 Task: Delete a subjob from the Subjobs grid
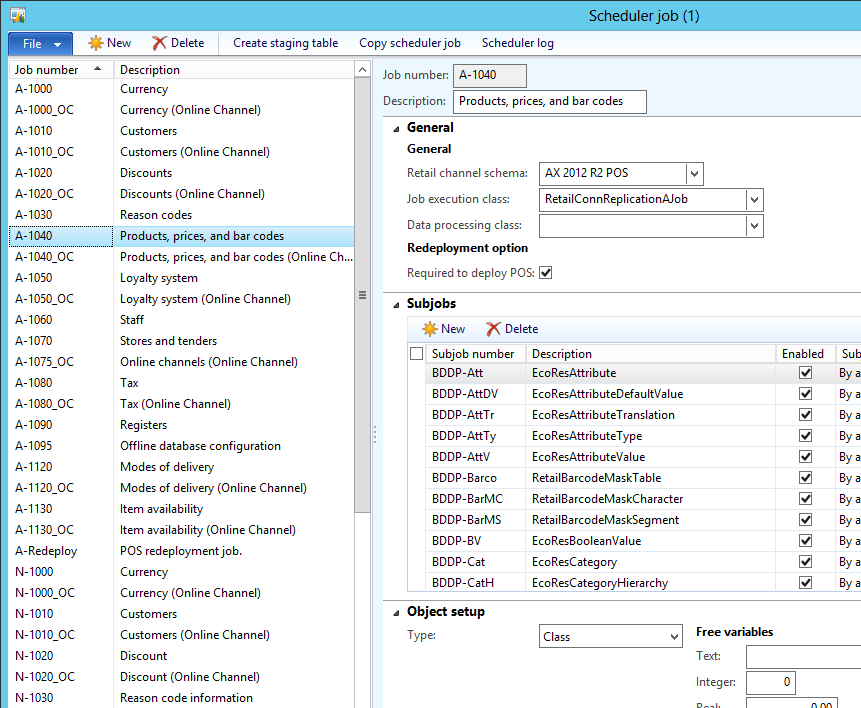[x=512, y=327]
